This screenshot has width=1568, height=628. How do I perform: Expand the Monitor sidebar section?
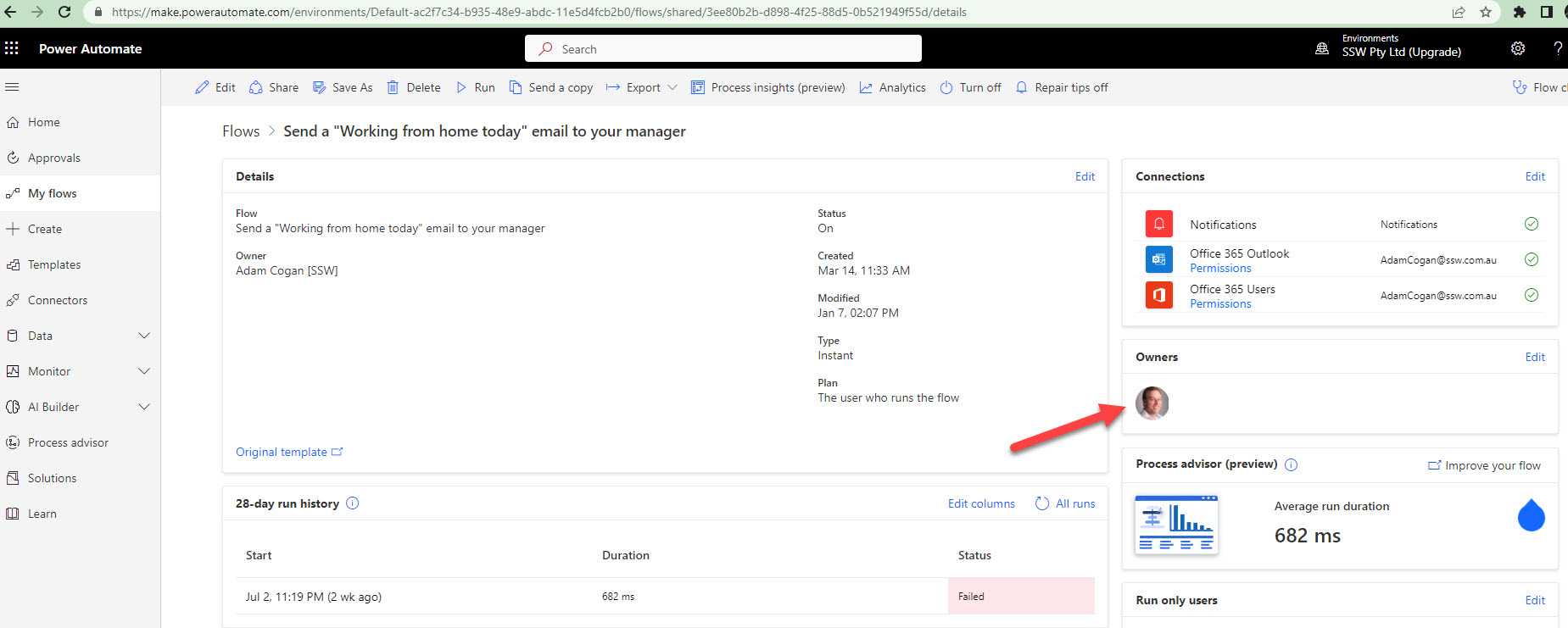point(144,371)
